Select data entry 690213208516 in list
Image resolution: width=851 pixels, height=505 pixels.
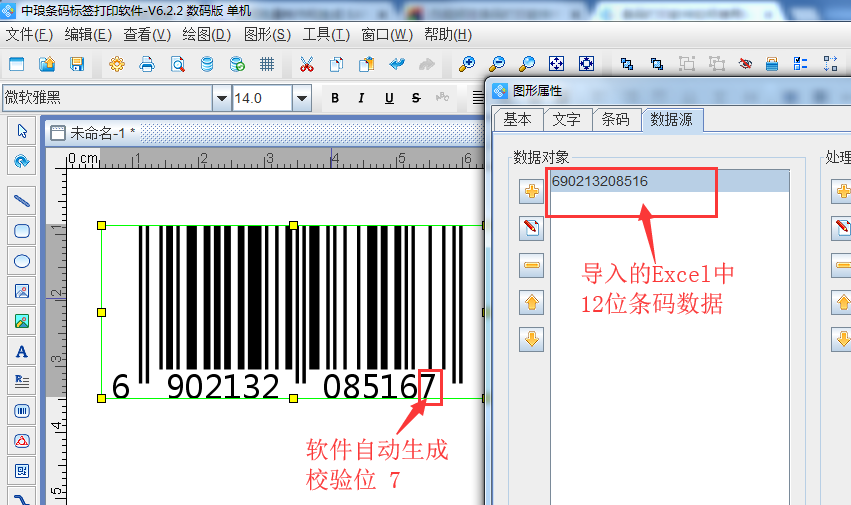(x=600, y=181)
